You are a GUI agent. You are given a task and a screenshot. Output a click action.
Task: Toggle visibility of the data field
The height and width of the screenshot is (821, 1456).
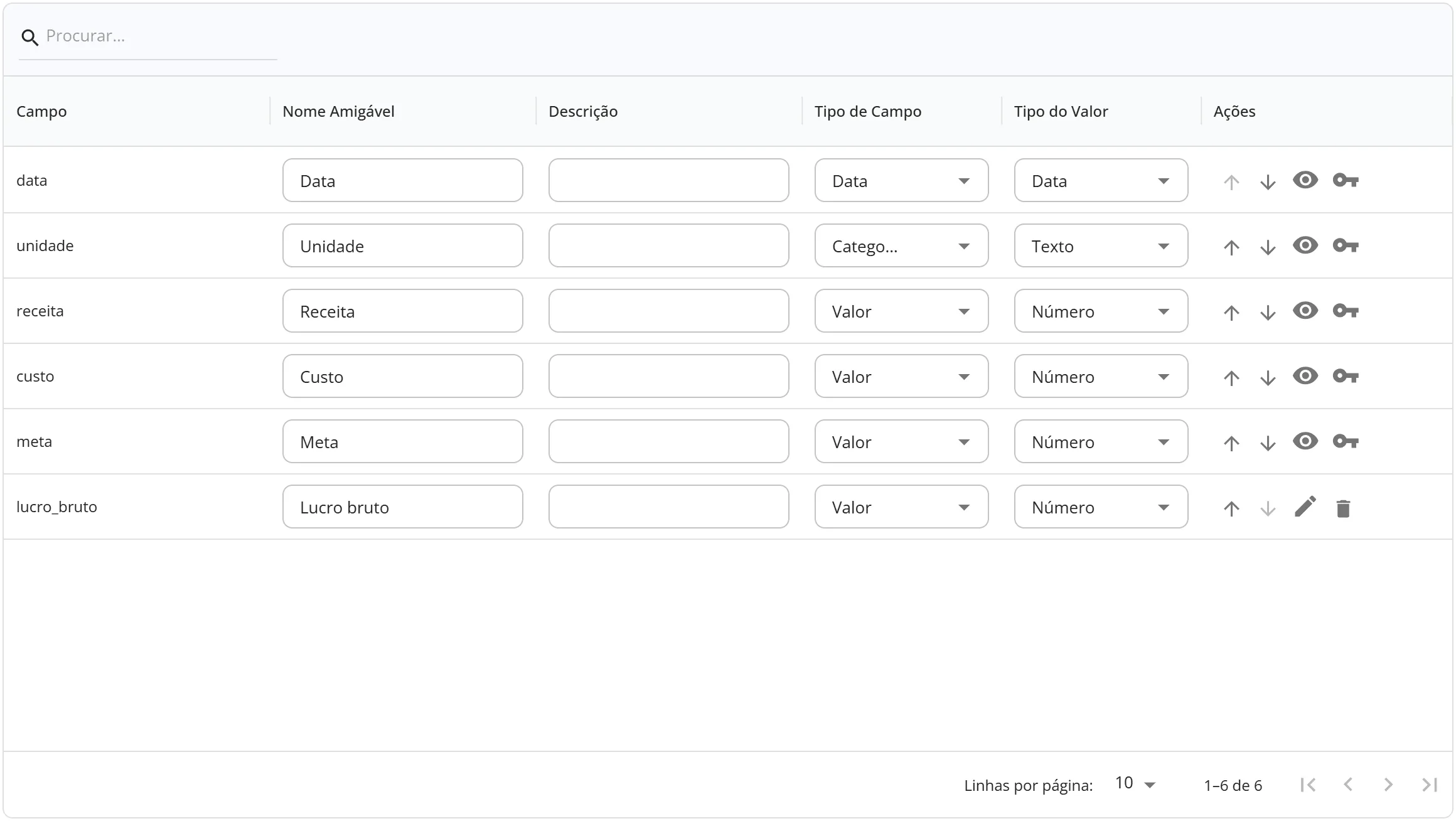point(1305,180)
